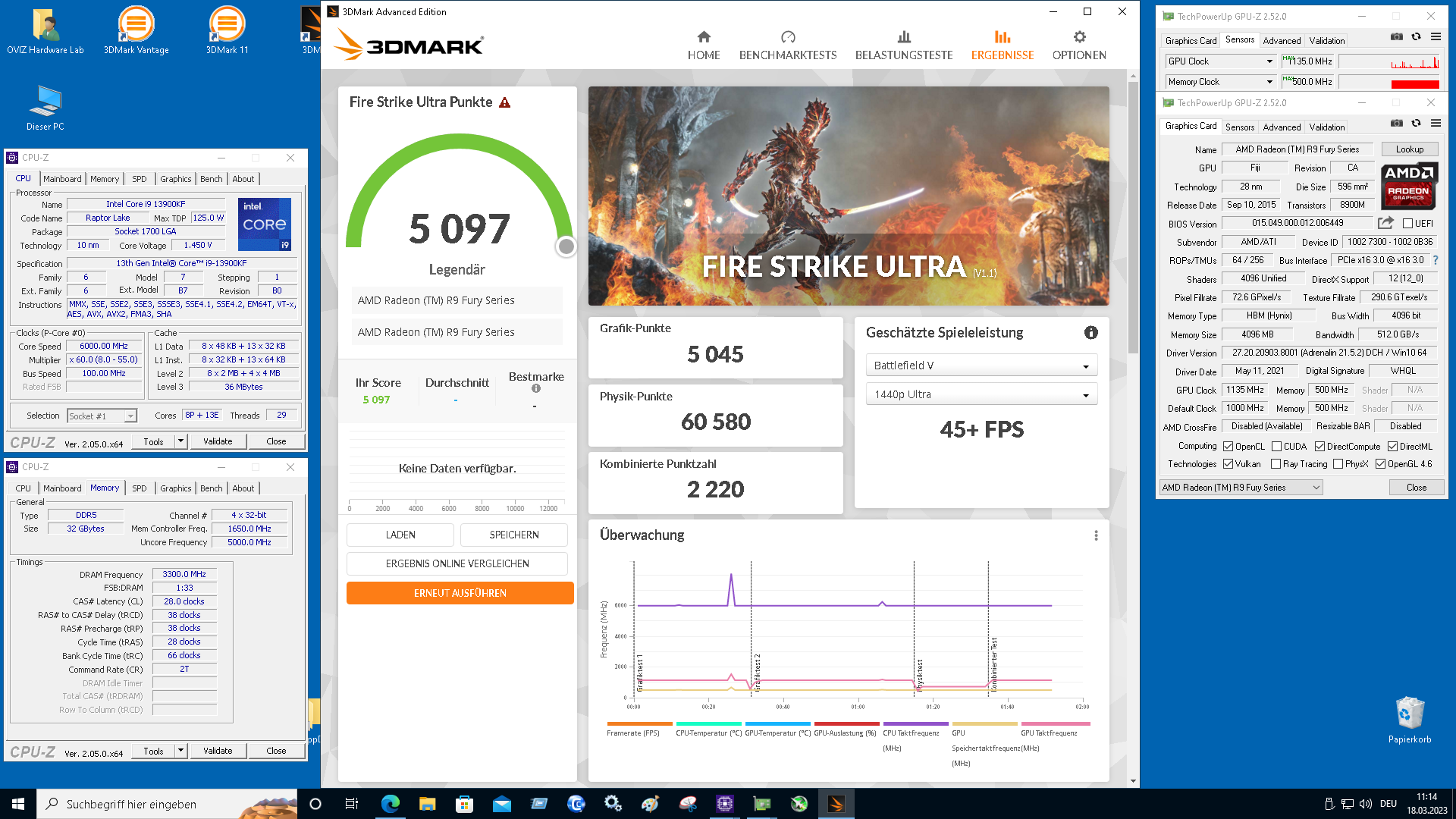The height and width of the screenshot is (819, 1456).
Task: Click the LADEN button
Action: pos(400,535)
